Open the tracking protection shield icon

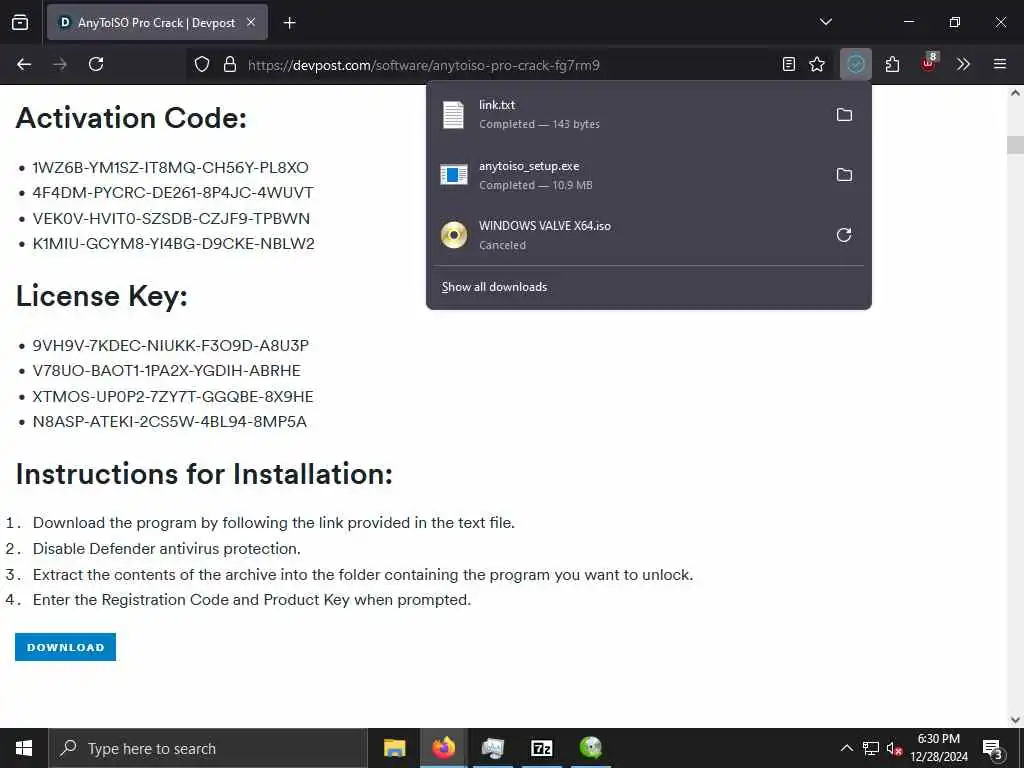(x=202, y=64)
